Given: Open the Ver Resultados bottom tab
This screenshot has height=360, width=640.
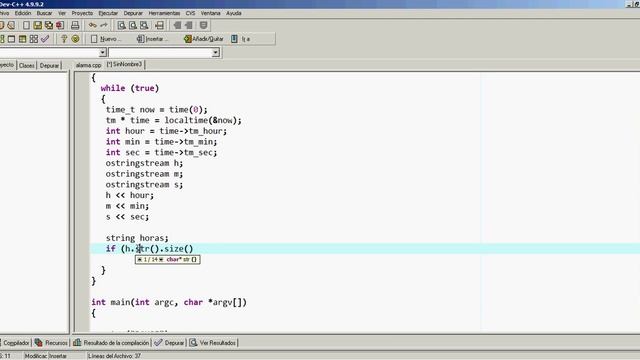Looking at the screenshot, I should pos(213,343).
